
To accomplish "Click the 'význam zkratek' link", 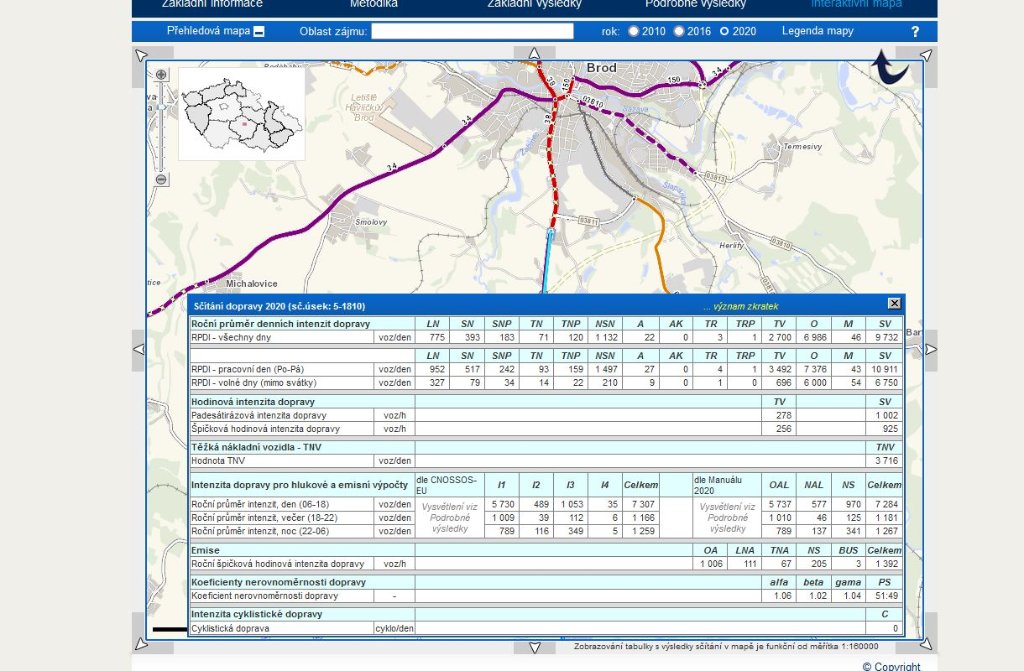I will click(x=740, y=304).
